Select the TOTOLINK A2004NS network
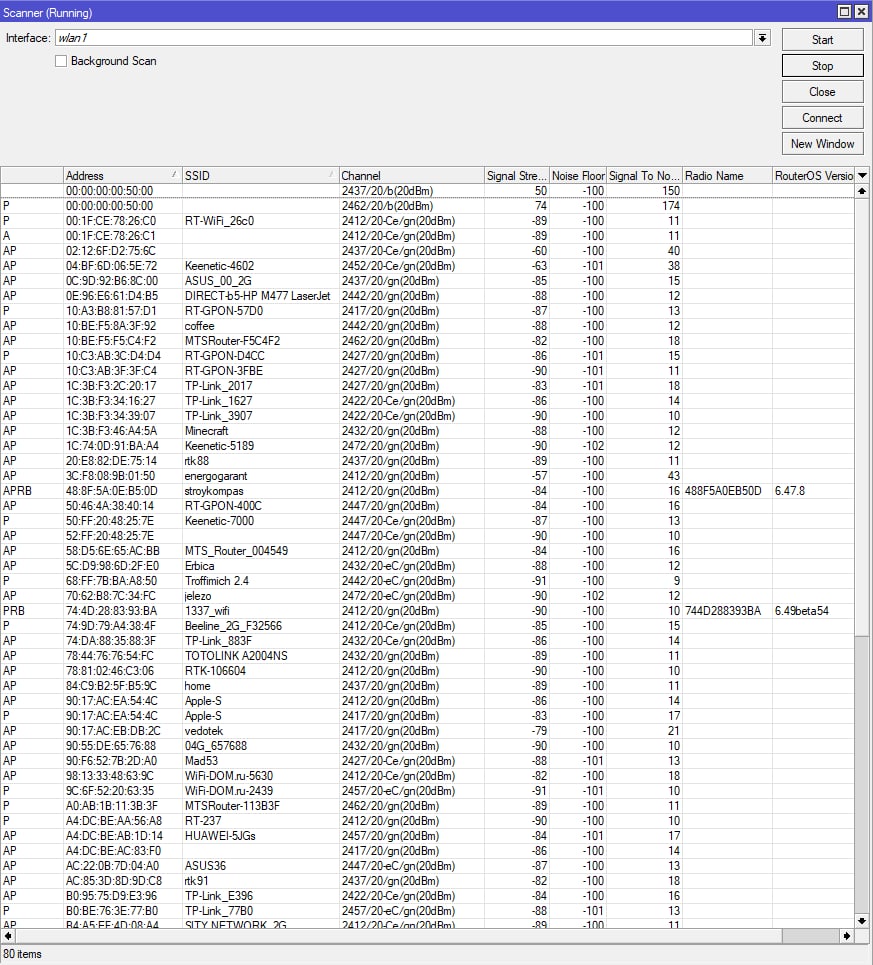 [427, 655]
